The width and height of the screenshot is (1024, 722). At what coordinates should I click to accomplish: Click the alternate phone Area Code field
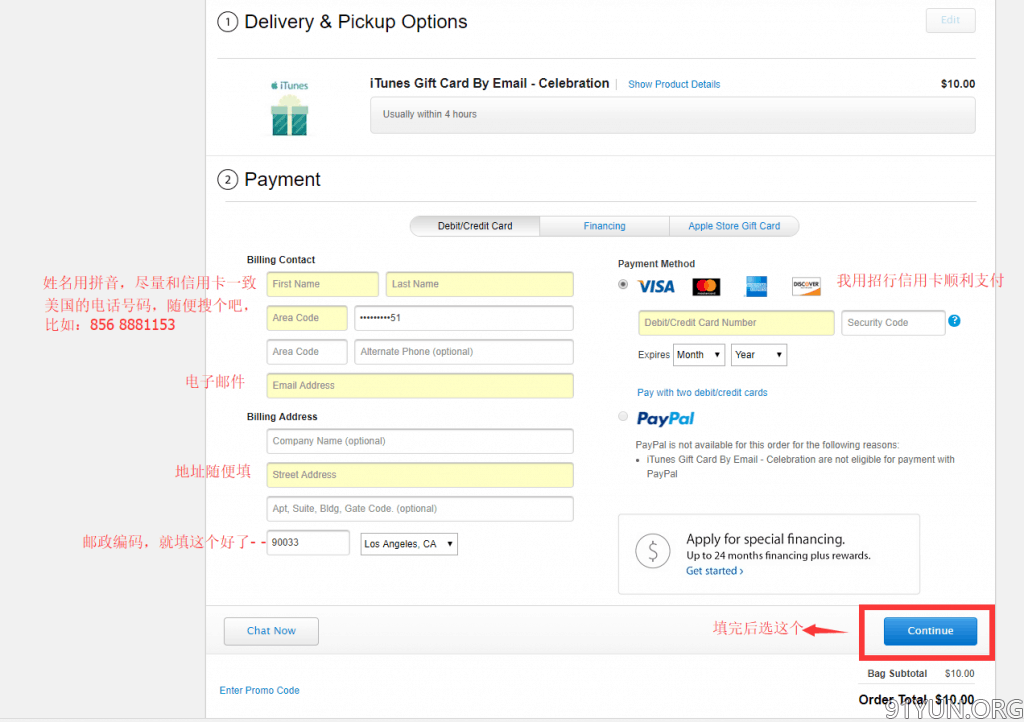(307, 352)
